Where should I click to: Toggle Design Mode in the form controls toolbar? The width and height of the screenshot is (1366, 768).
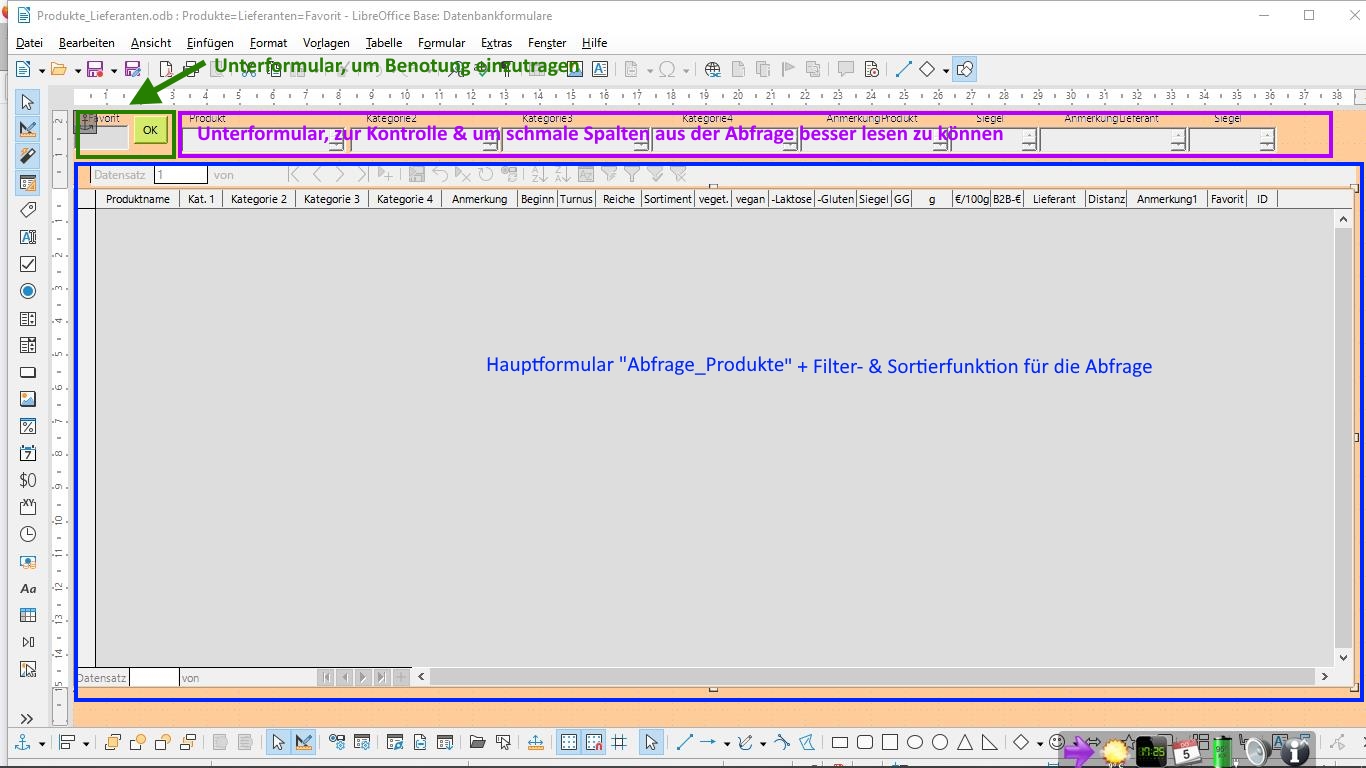click(x=27, y=128)
